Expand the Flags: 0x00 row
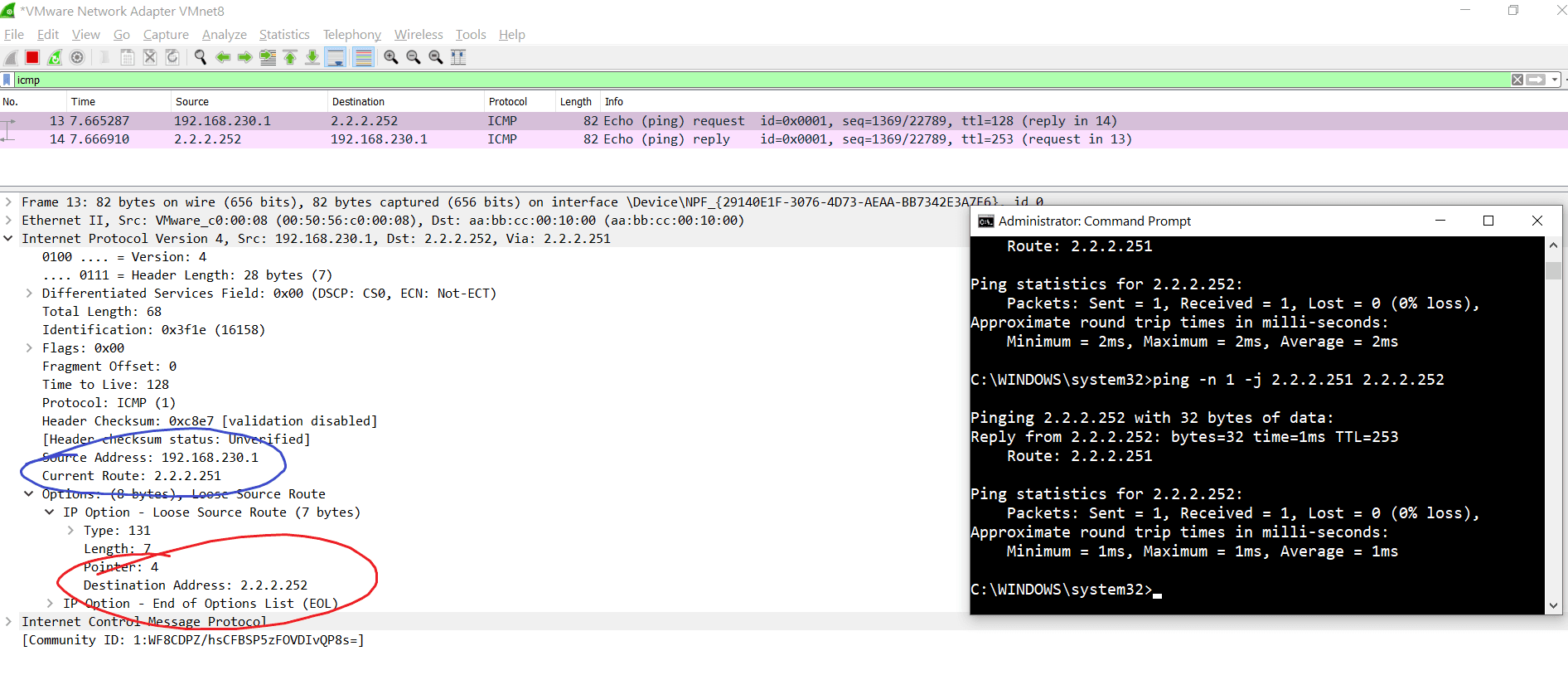1568x675 pixels. (29, 348)
